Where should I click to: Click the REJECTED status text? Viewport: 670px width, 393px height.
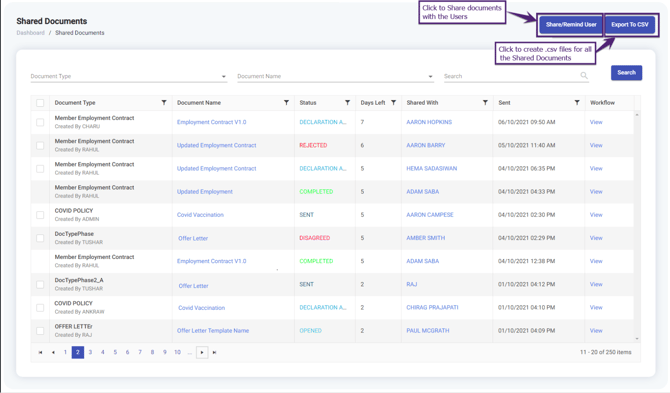[x=313, y=145]
